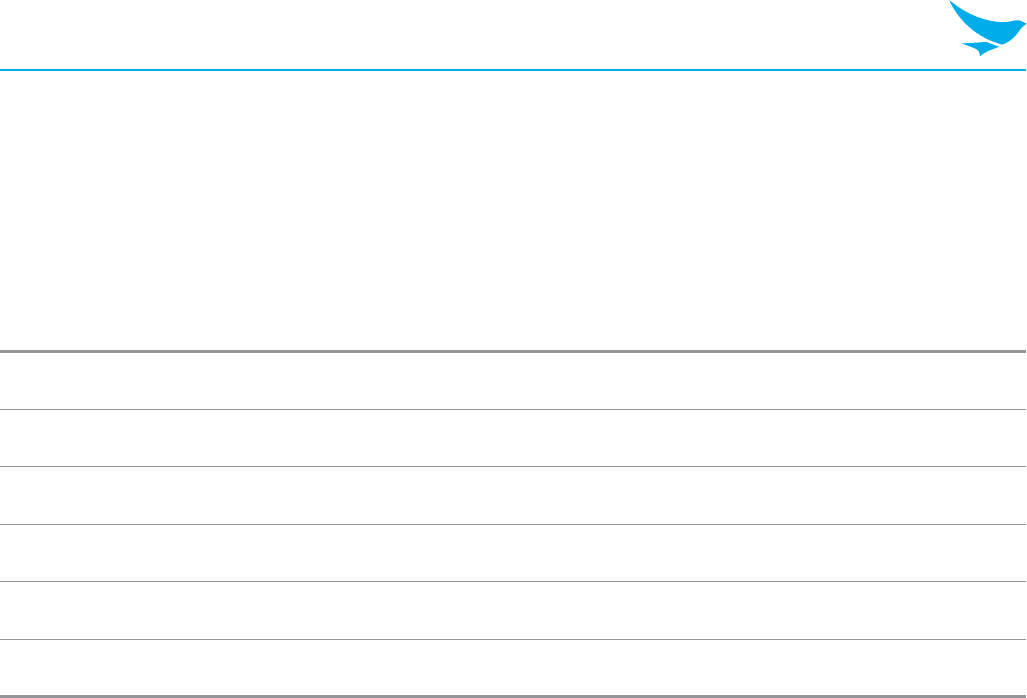
Task: Click the blue bird logo
Action: (987, 28)
